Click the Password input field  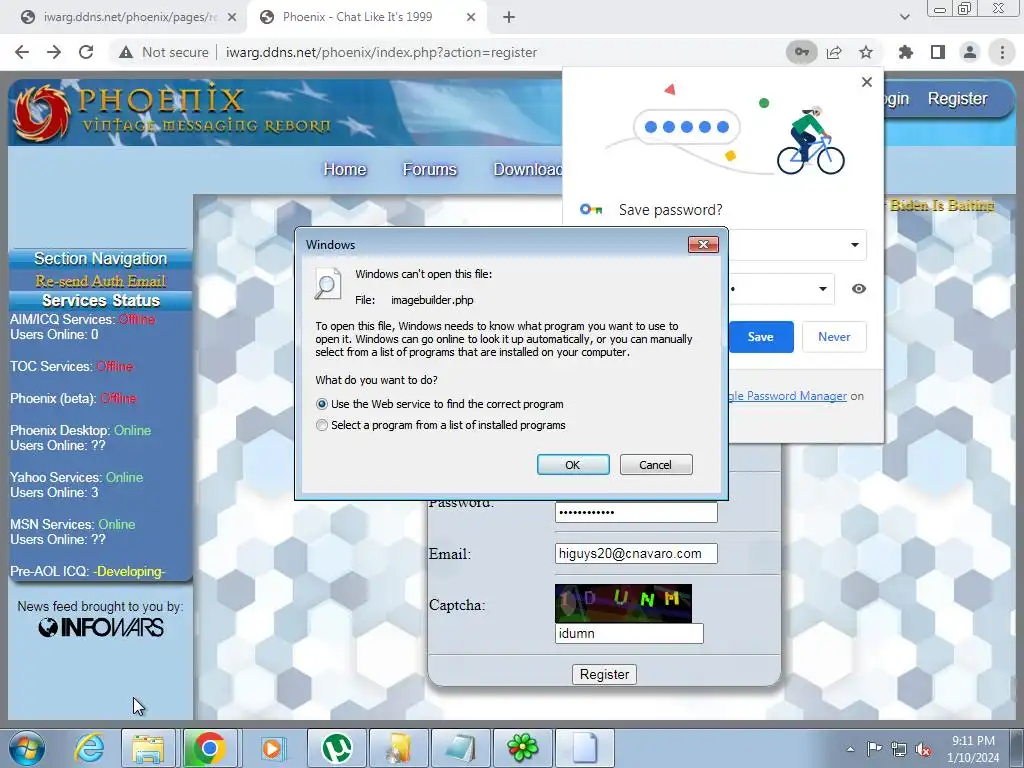point(636,512)
